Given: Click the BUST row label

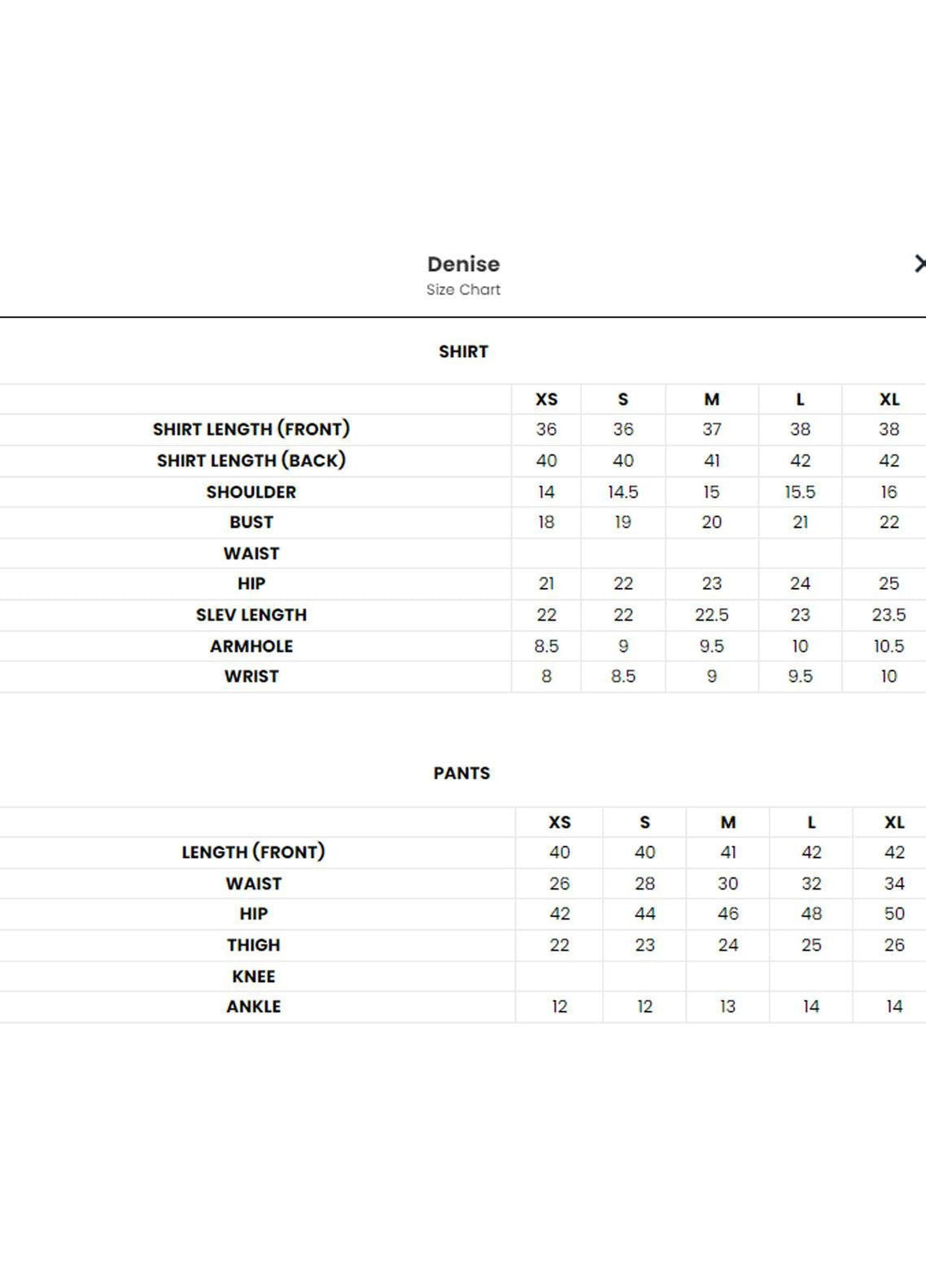Looking at the screenshot, I should click(x=251, y=522).
